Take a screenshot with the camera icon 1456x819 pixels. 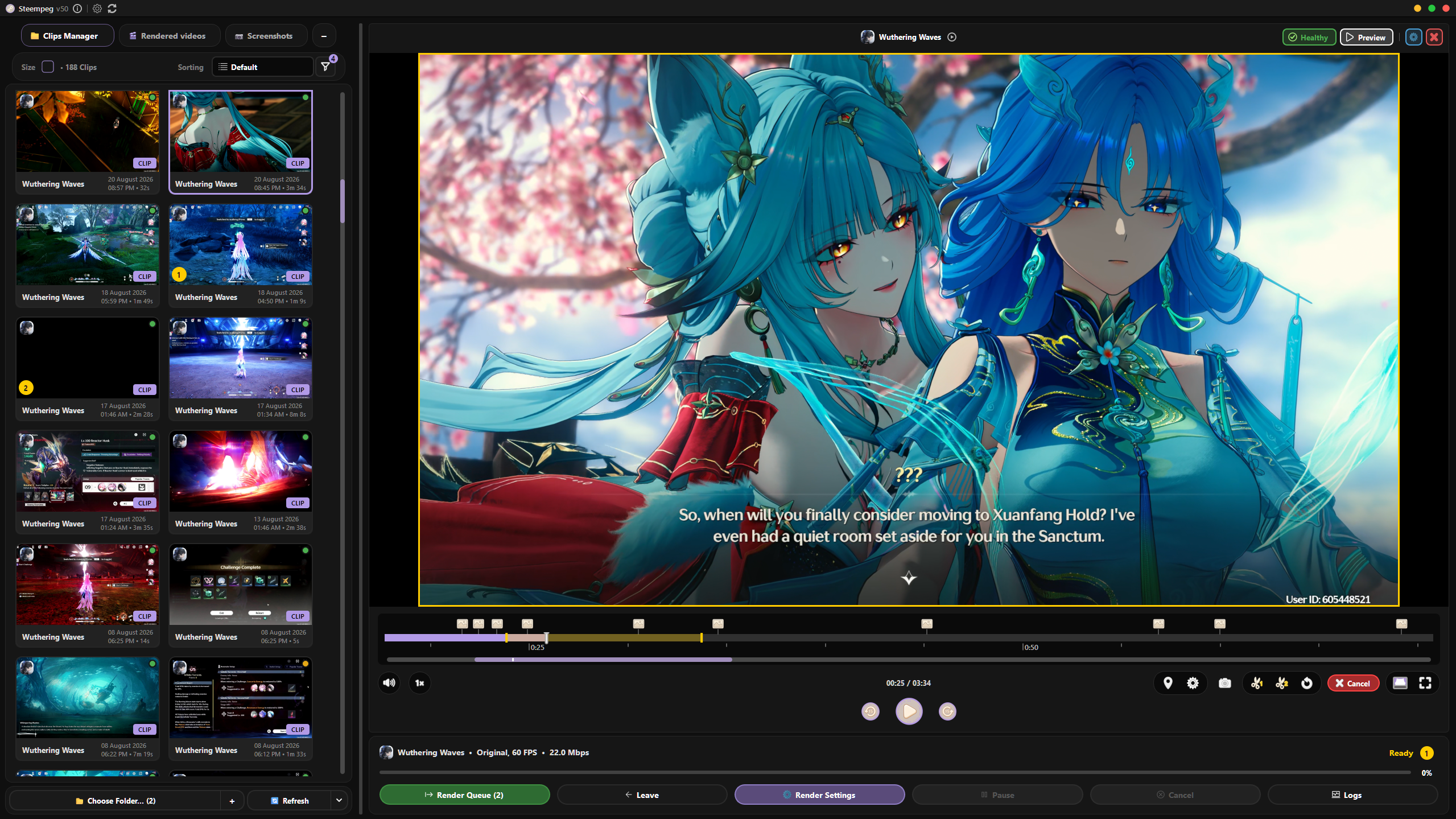pyautogui.click(x=1224, y=682)
